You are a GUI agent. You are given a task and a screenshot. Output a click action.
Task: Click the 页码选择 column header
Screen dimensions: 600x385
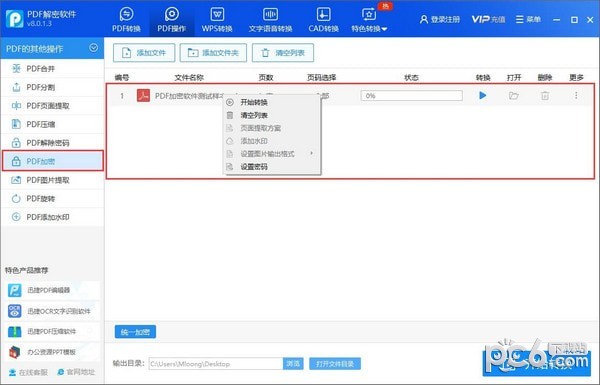(321, 78)
